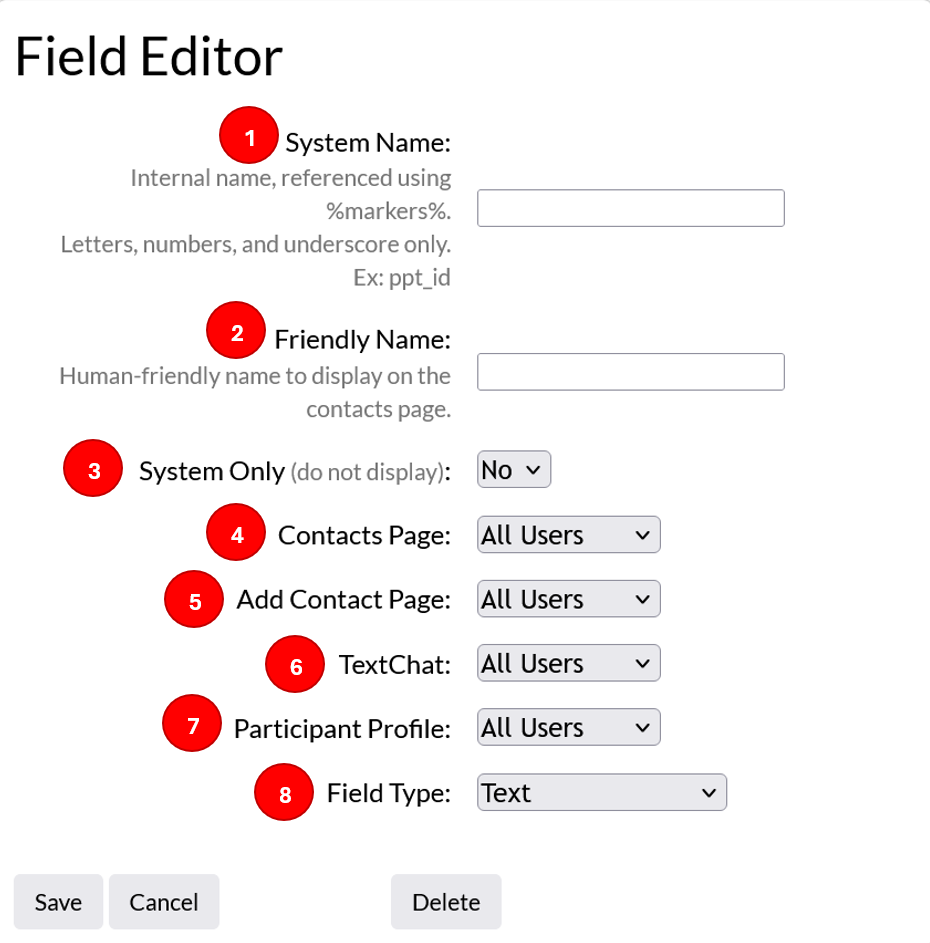This screenshot has width=930, height=943.
Task: Open the System Only No dropdown
Action: [x=514, y=470]
